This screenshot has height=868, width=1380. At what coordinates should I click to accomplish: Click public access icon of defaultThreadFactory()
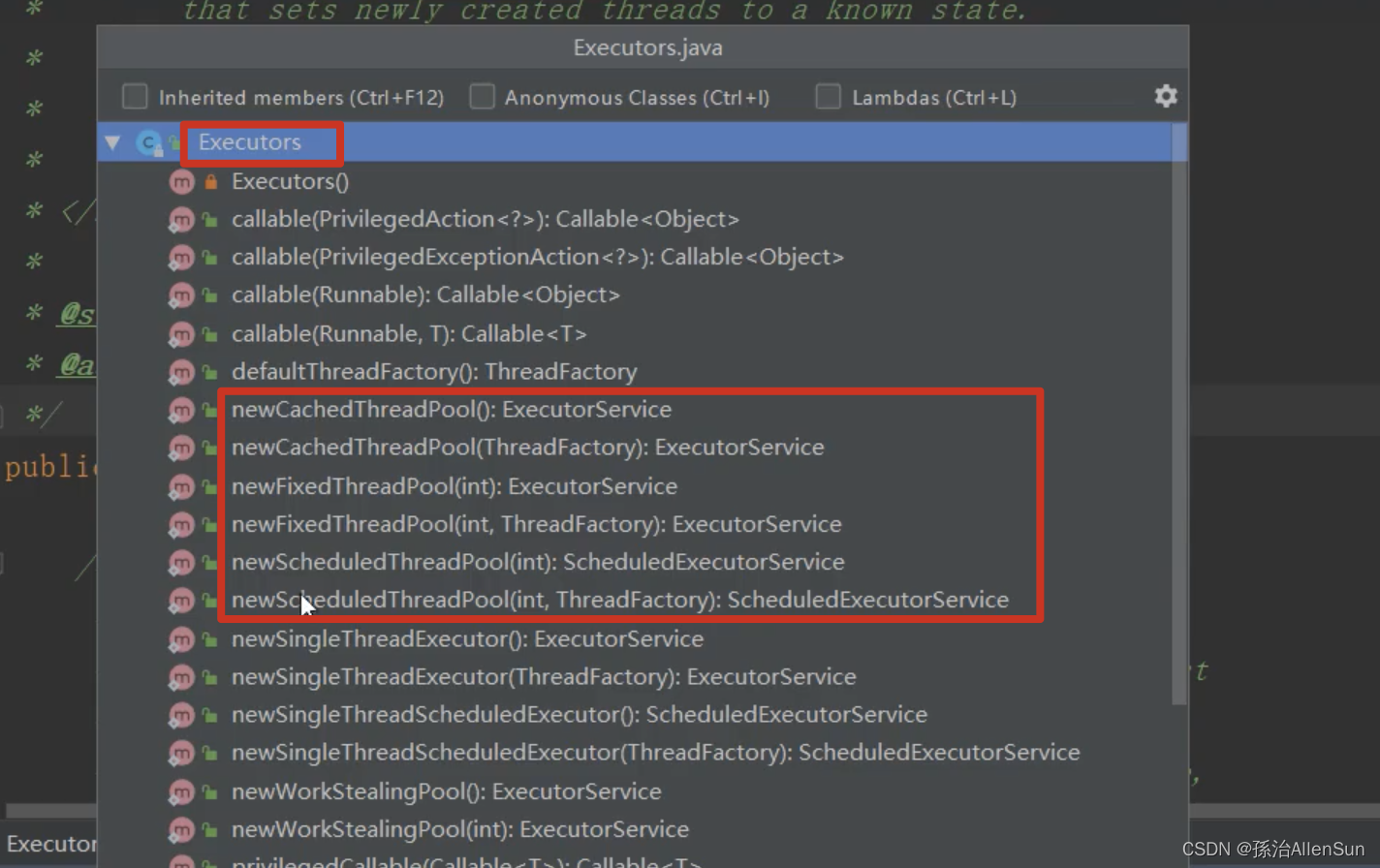pyautogui.click(x=210, y=372)
